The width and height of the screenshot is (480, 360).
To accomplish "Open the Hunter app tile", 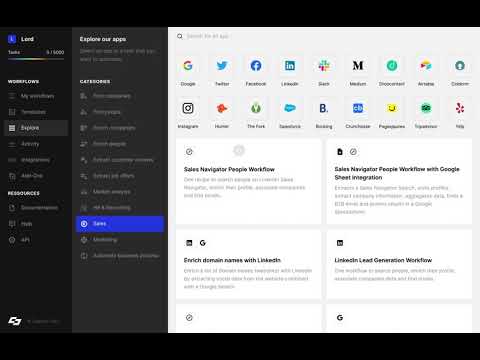I will click(222, 113).
